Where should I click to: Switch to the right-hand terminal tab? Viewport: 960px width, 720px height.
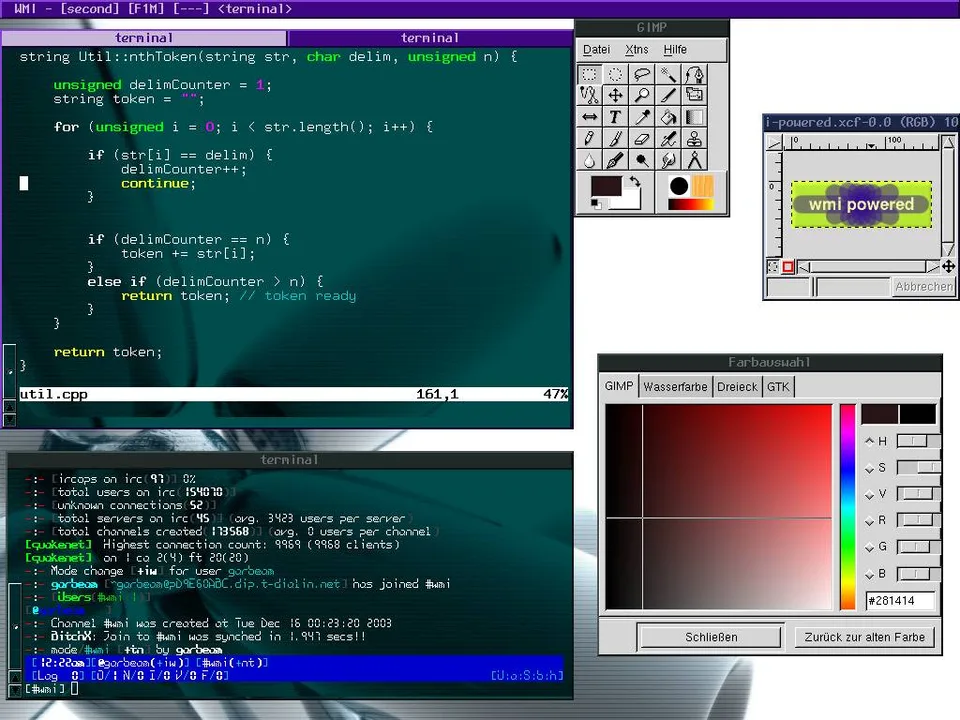[x=430, y=38]
